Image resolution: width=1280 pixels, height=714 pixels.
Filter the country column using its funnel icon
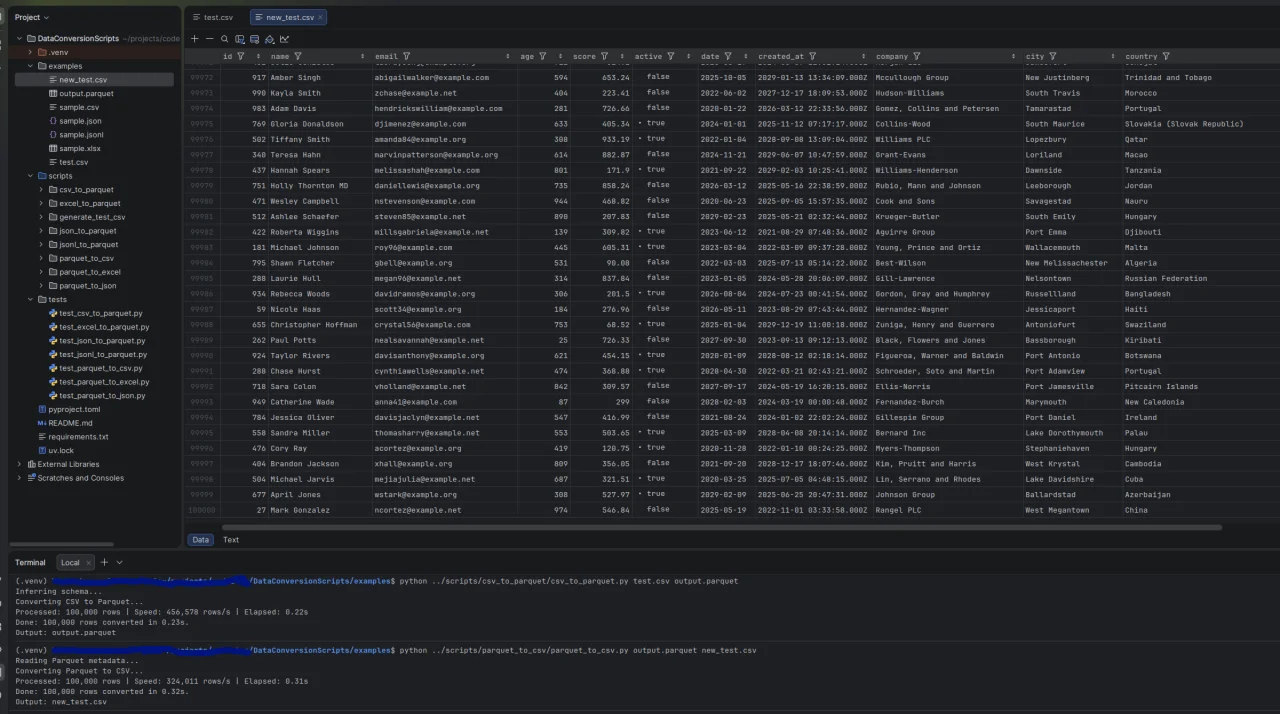pos(1167,57)
